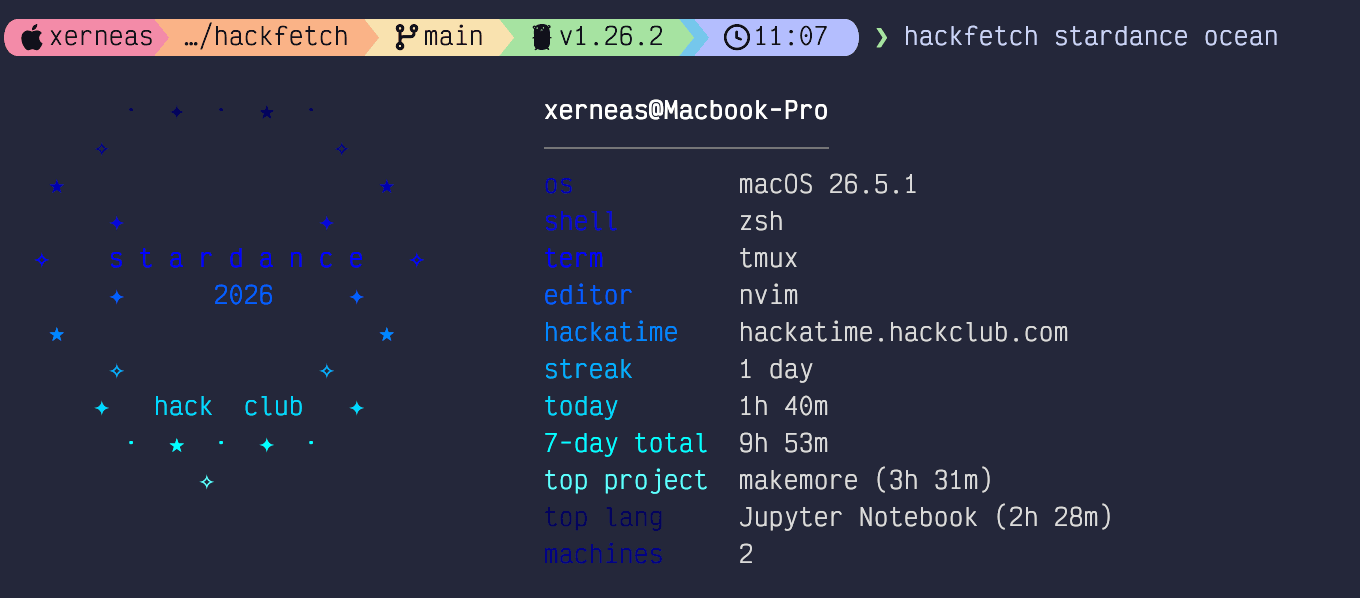Click the top project label

pos(626,481)
